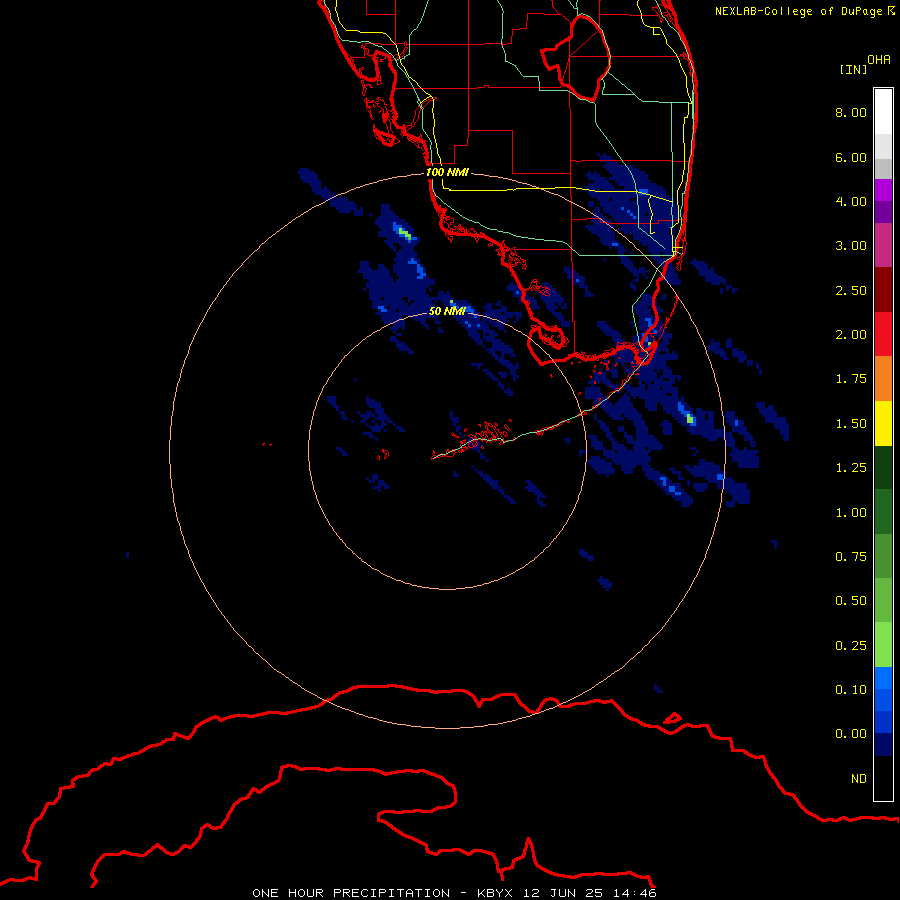Click the dark green 1.25 swatch
Screen dimensions: 900x900
click(883, 467)
